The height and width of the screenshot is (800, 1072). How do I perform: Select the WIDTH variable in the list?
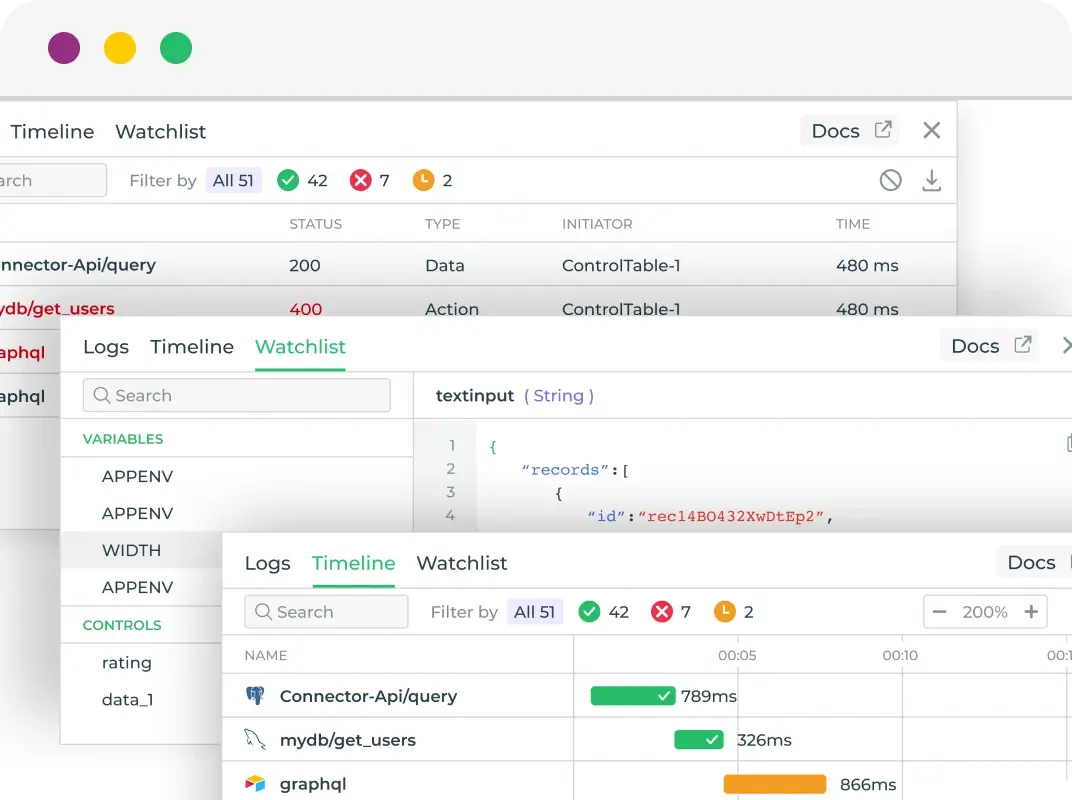[x=131, y=550]
